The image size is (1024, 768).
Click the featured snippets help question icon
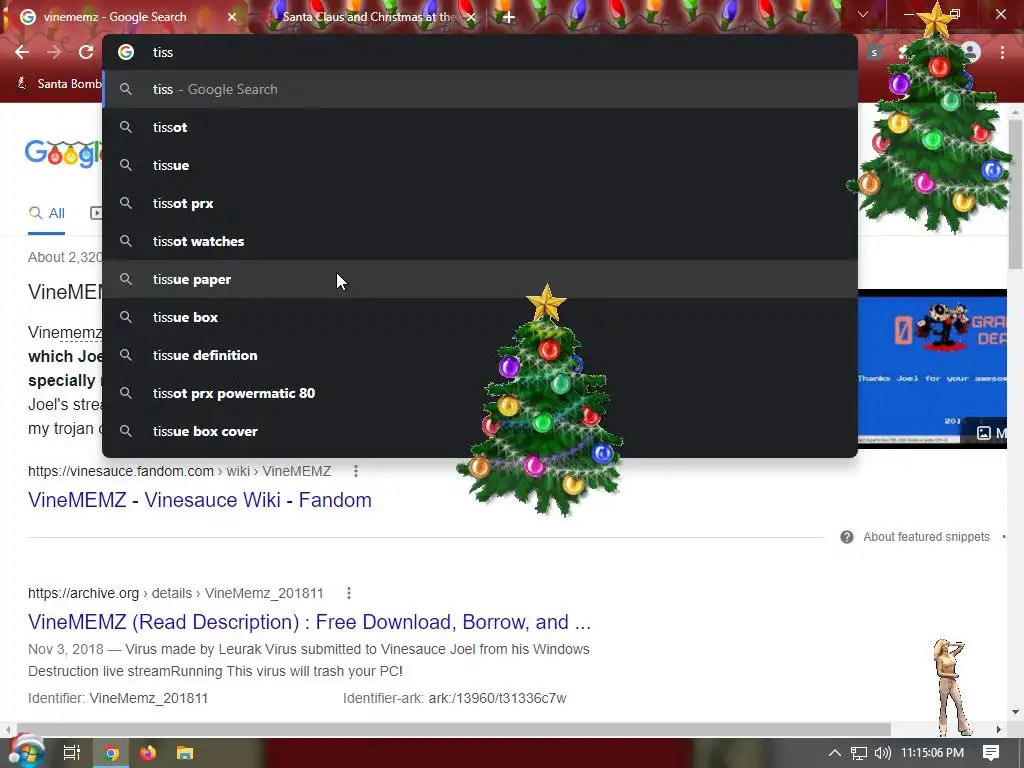point(847,537)
